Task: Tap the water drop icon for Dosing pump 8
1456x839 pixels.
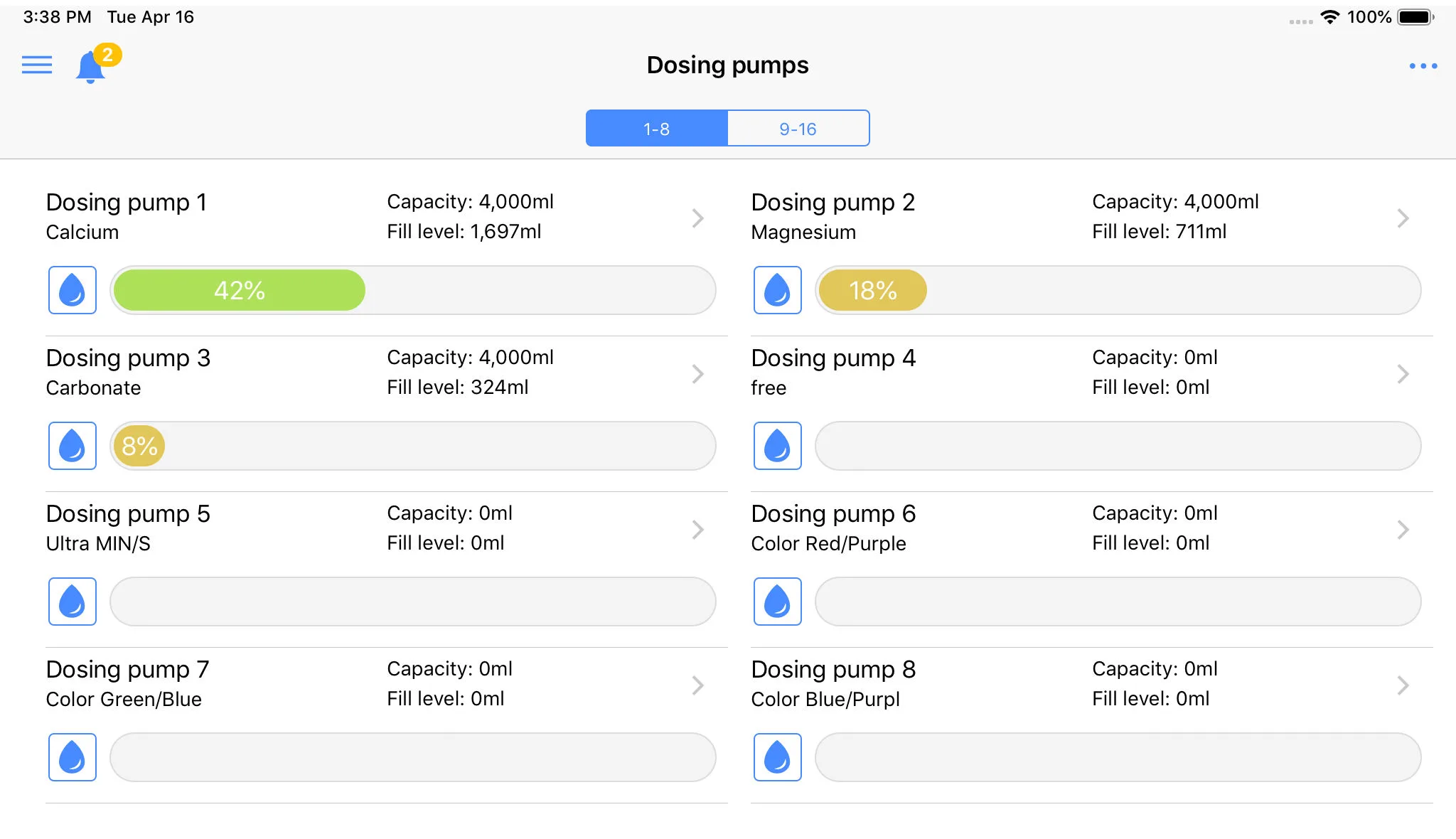Action: [777, 757]
